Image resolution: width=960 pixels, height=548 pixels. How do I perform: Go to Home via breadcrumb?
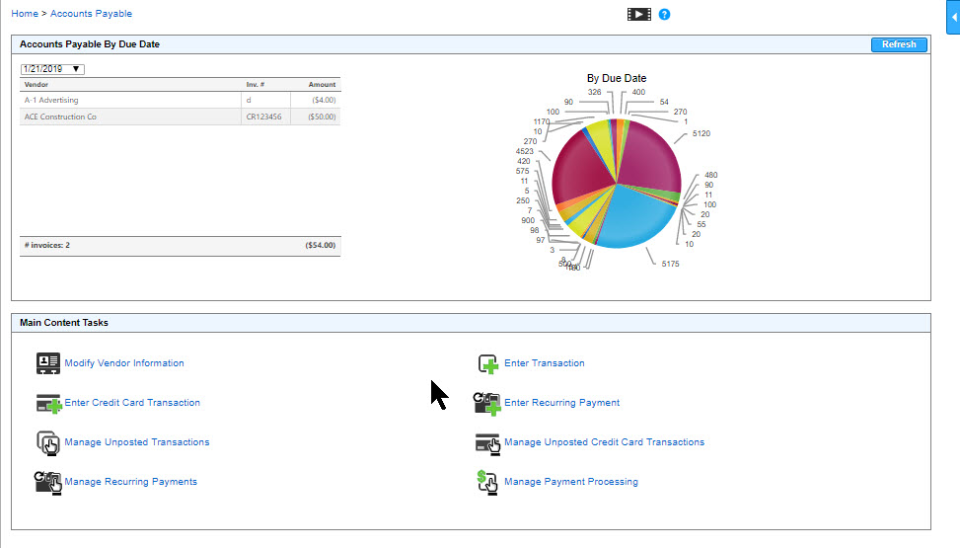(24, 13)
